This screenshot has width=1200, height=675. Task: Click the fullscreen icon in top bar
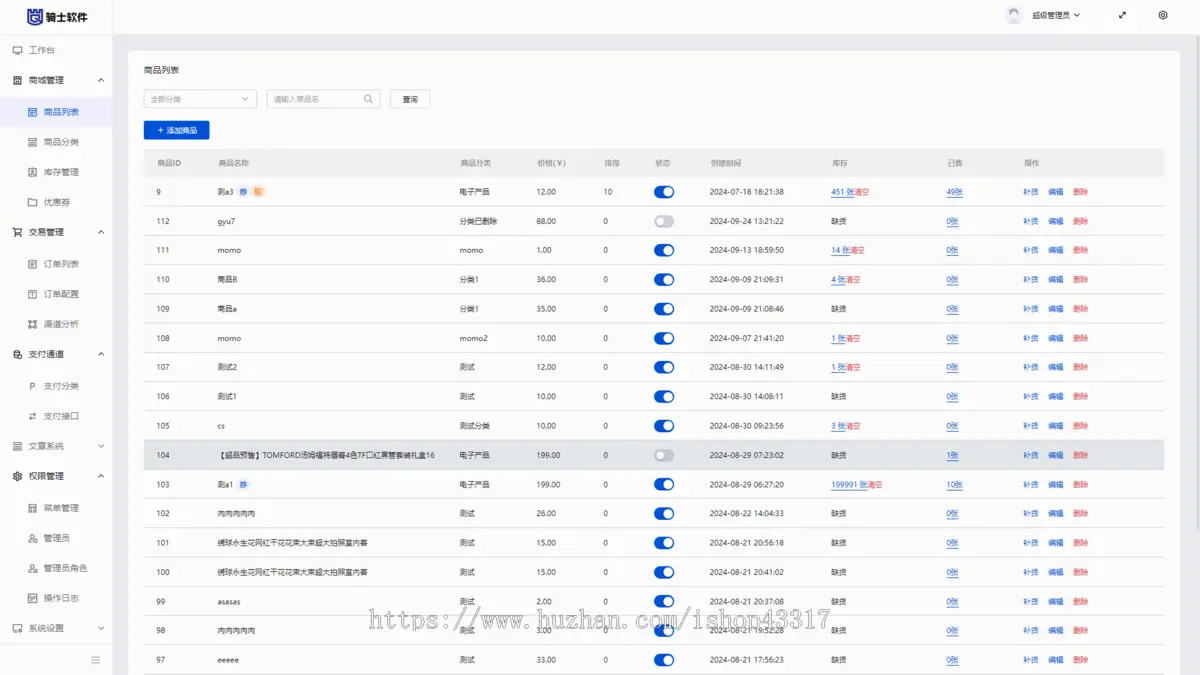tap(1123, 15)
